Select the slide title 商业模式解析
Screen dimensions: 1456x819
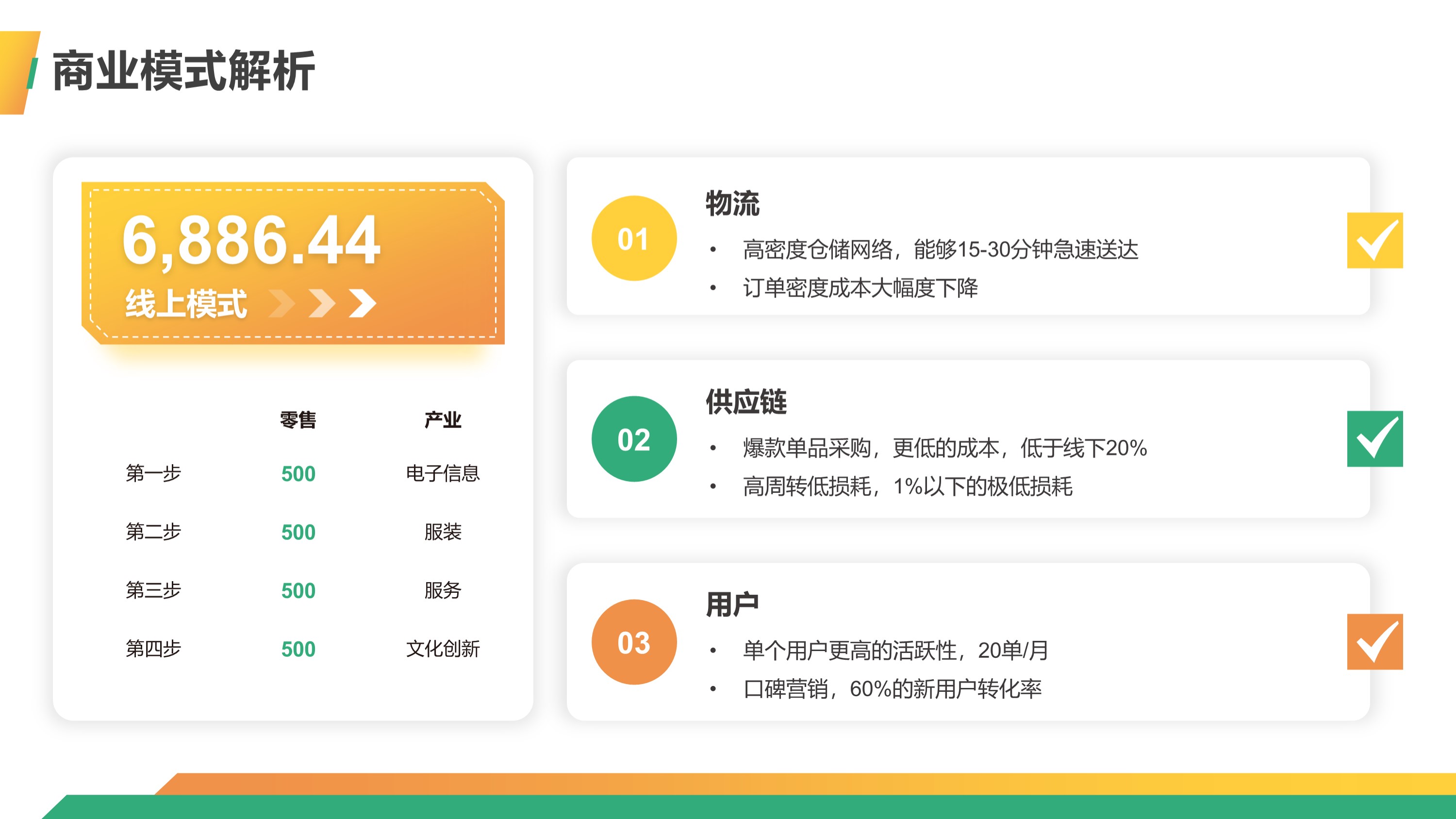(183, 71)
